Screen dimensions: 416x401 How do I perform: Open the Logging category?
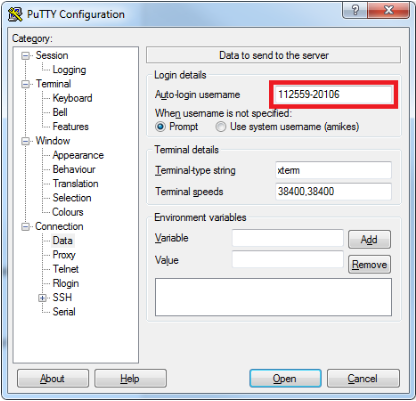point(69,70)
